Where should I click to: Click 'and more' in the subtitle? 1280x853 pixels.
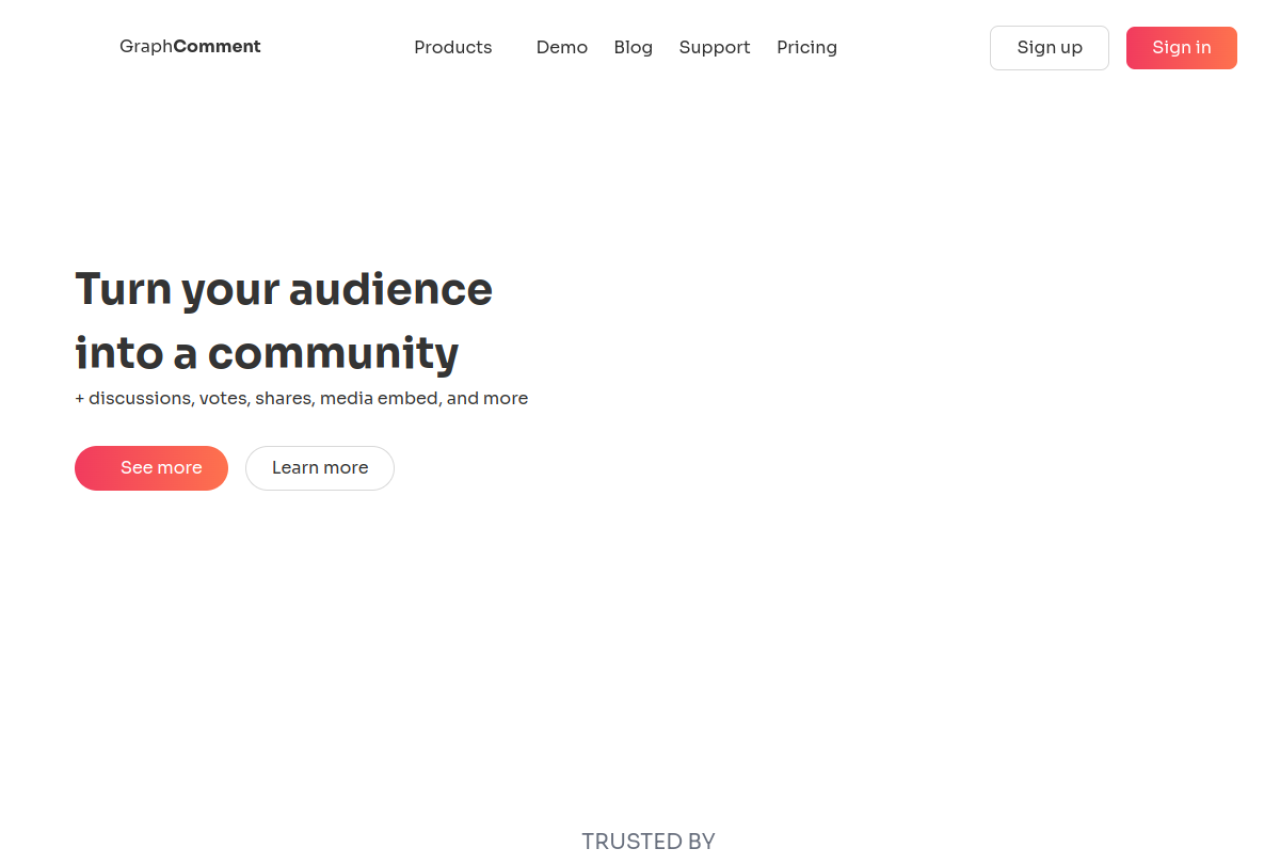pyautogui.click(x=487, y=398)
